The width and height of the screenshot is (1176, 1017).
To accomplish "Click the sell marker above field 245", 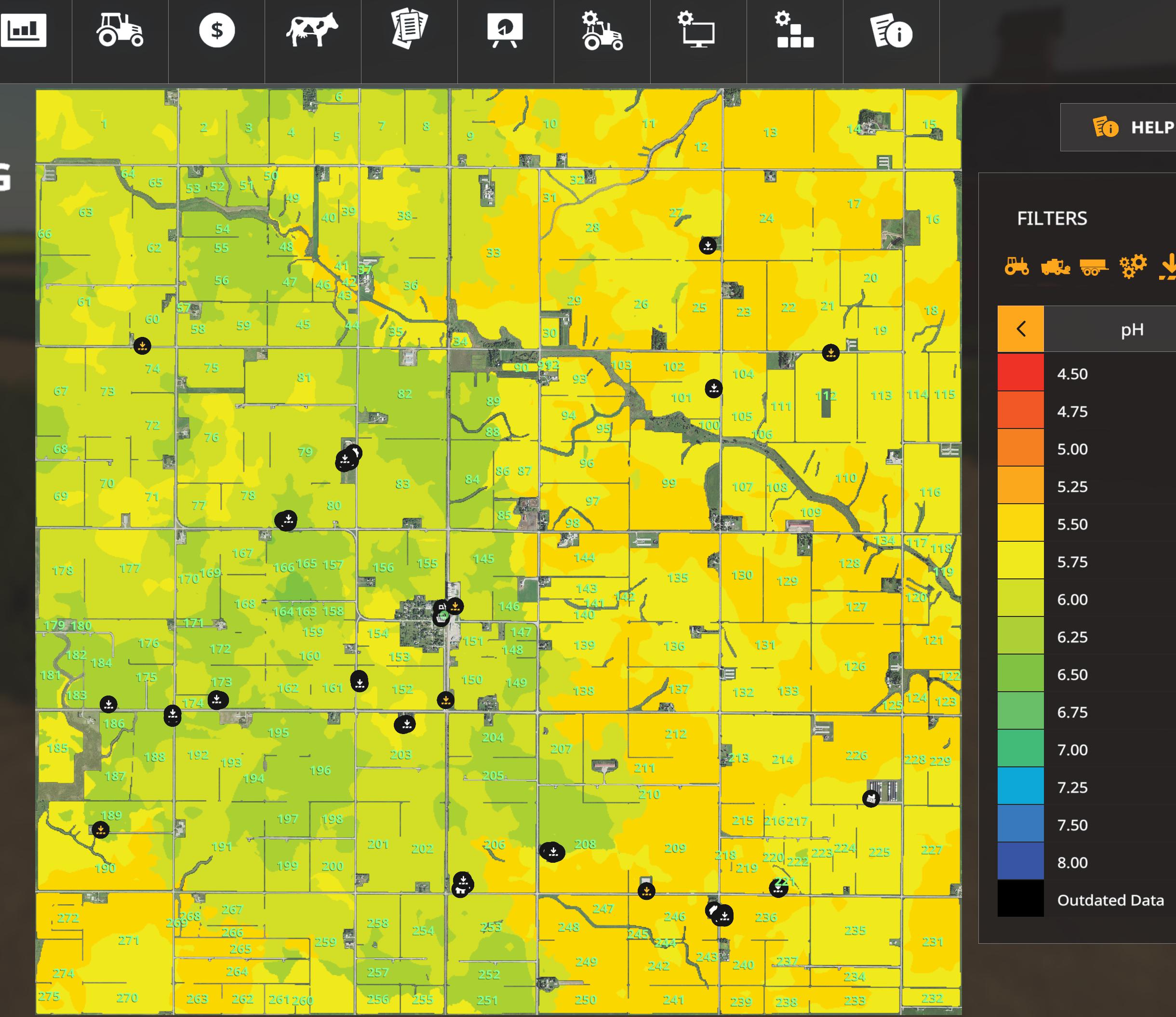I will (646, 891).
